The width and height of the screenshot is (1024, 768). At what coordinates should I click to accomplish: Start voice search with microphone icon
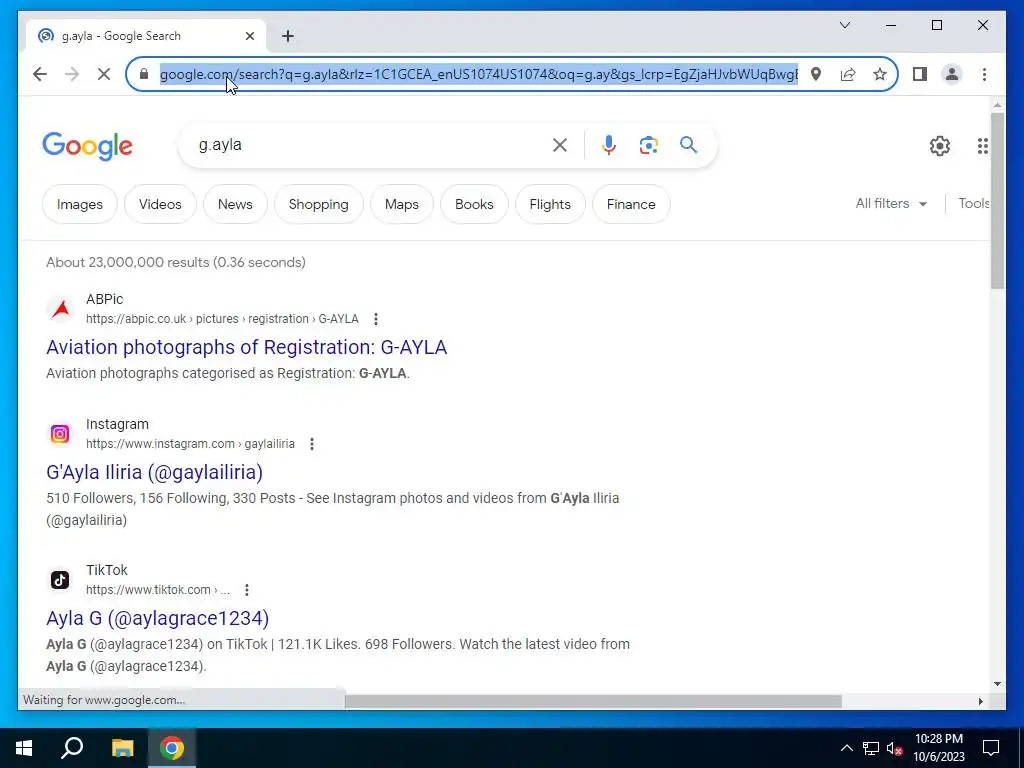[609, 145]
